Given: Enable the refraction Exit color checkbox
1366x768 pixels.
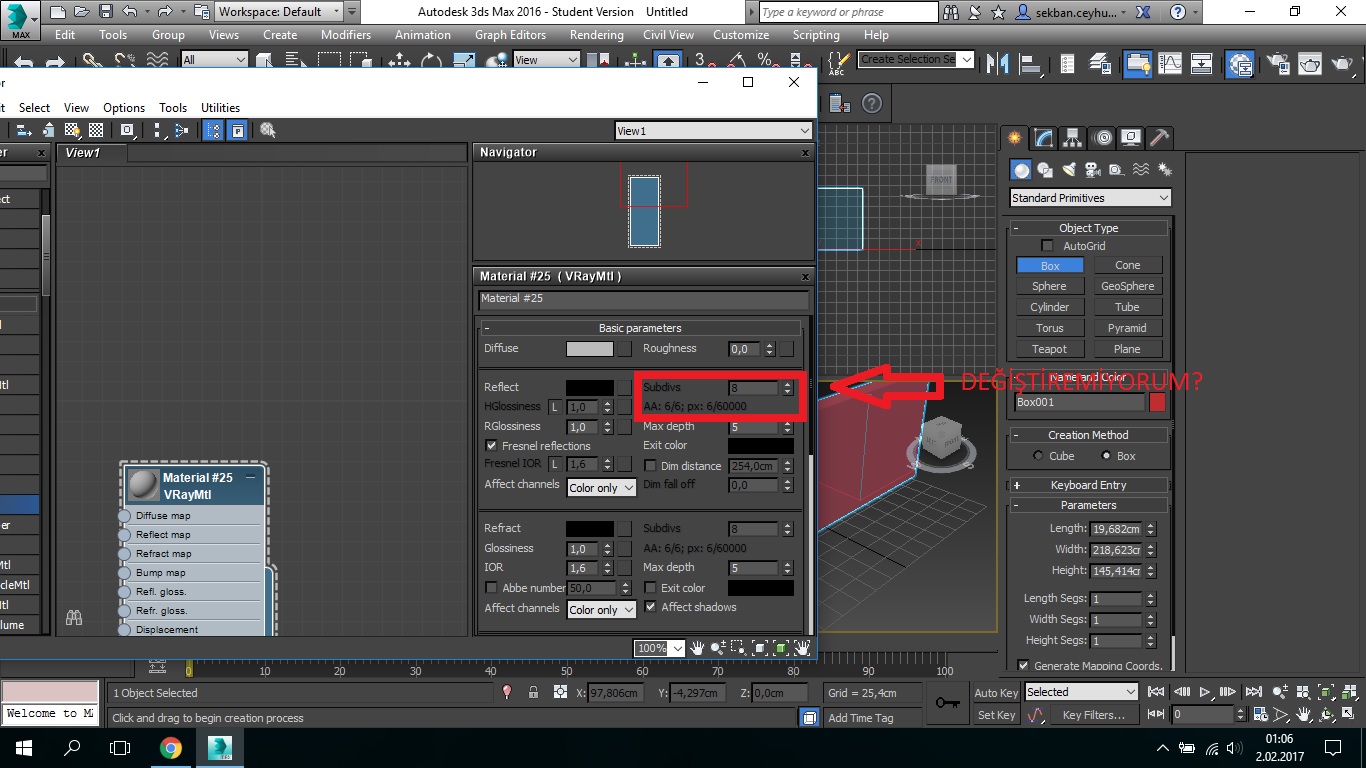Looking at the screenshot, I should 650,588.
